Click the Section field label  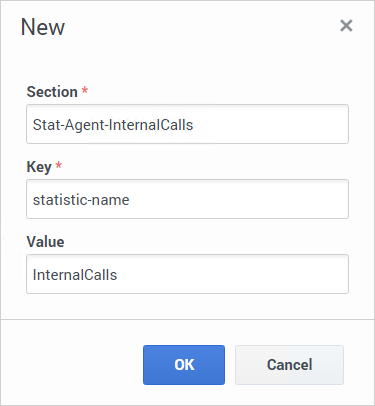[52, 92]
